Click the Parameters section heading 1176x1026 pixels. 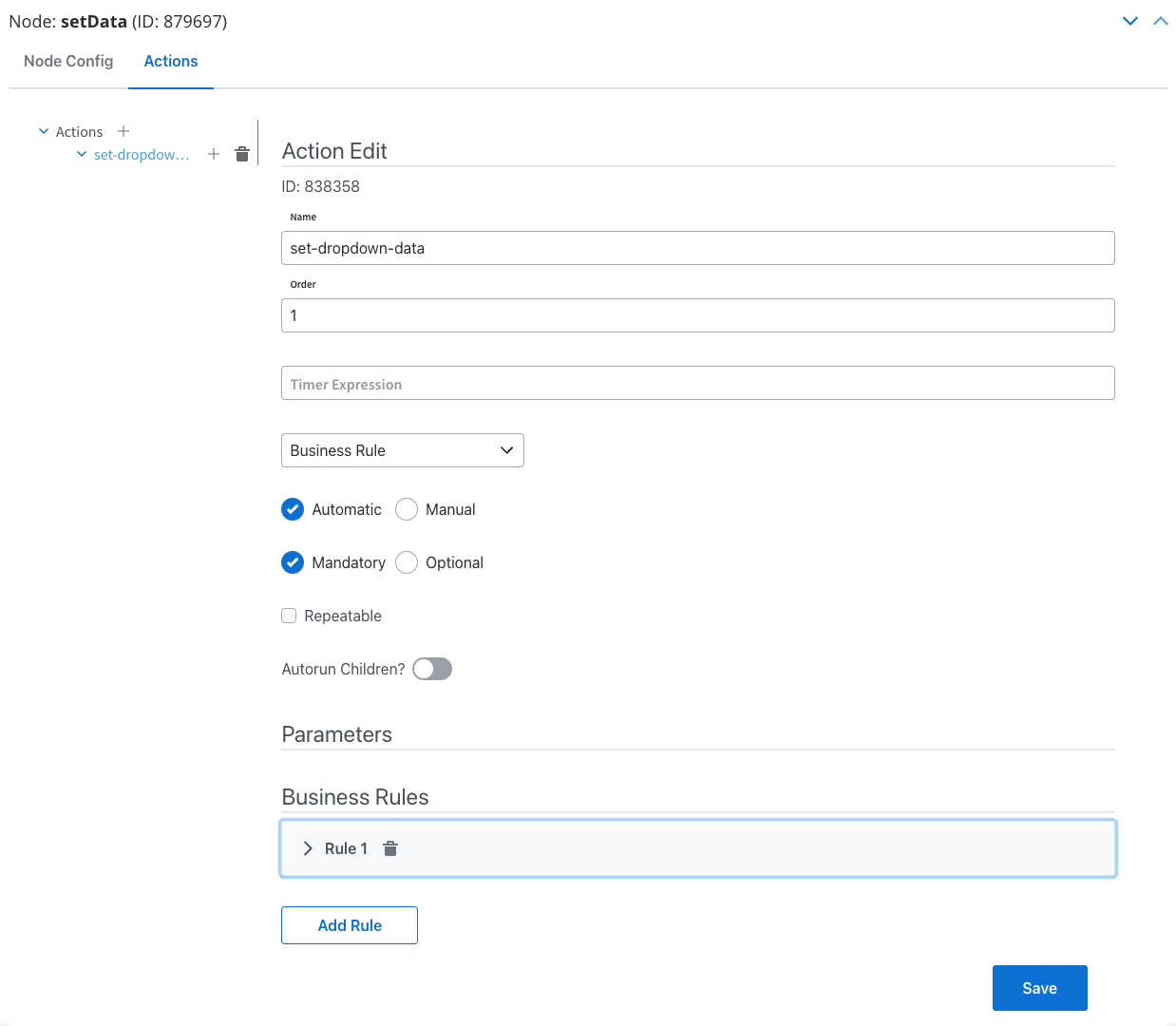tap(337, 734)
